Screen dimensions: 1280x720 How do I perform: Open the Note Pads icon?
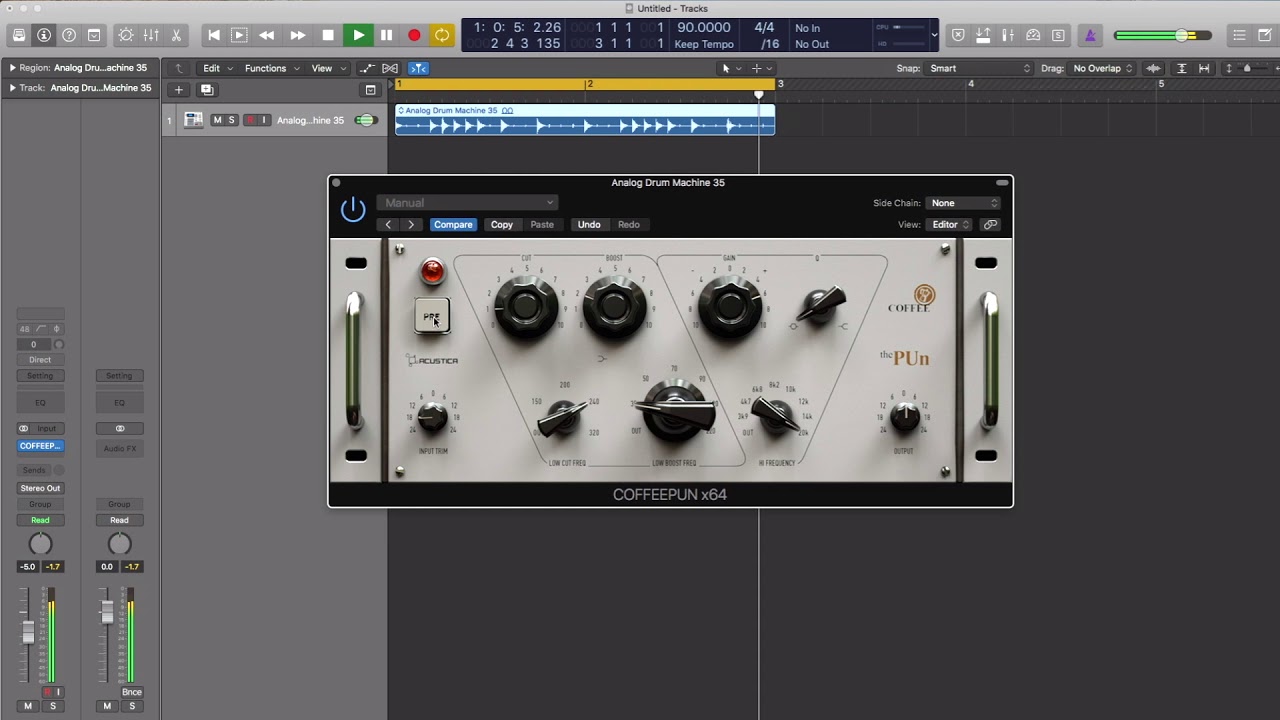[1264, 35]
